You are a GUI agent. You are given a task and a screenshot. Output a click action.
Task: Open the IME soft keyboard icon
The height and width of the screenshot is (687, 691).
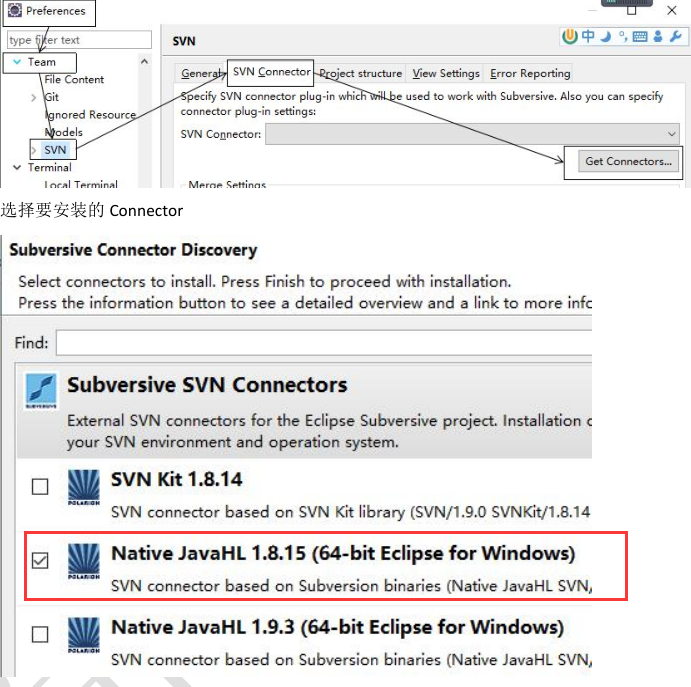(x=640, y=36)
